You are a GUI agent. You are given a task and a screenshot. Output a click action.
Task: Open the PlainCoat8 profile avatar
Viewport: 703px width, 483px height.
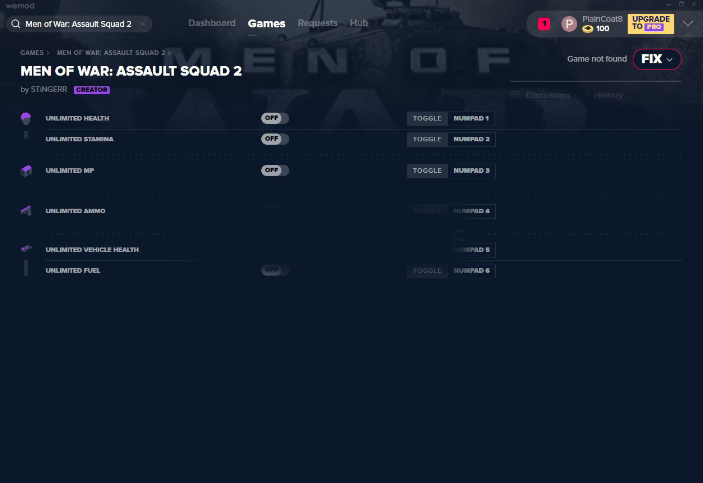[569, 24]
